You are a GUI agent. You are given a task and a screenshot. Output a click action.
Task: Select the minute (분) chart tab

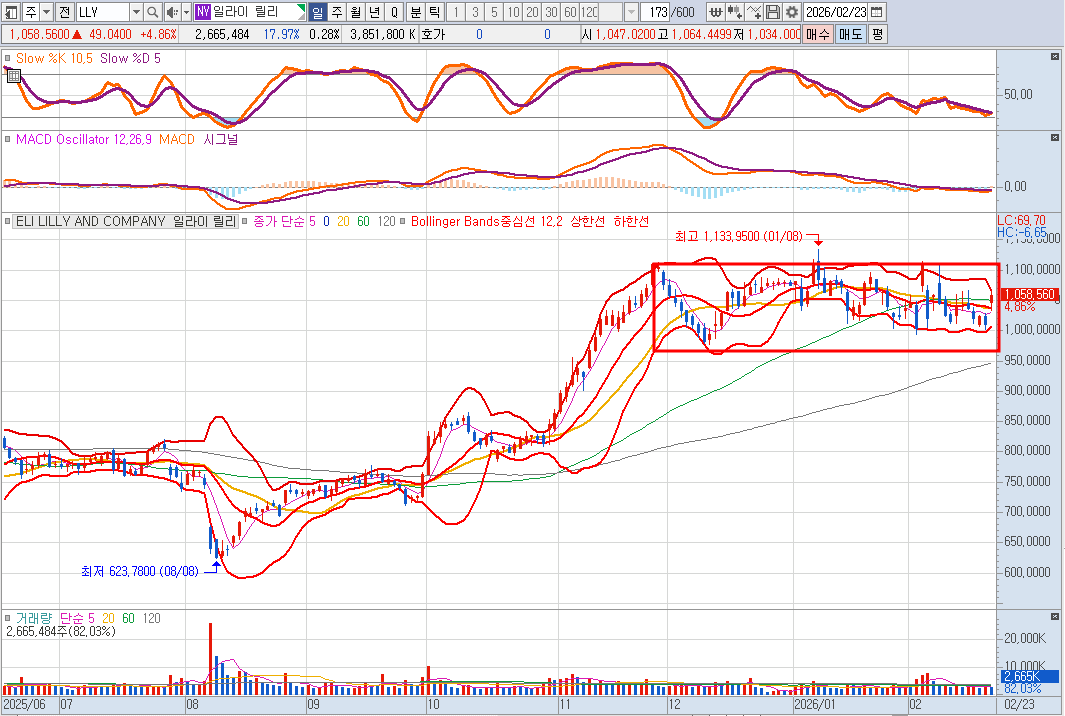coord(414,12)
